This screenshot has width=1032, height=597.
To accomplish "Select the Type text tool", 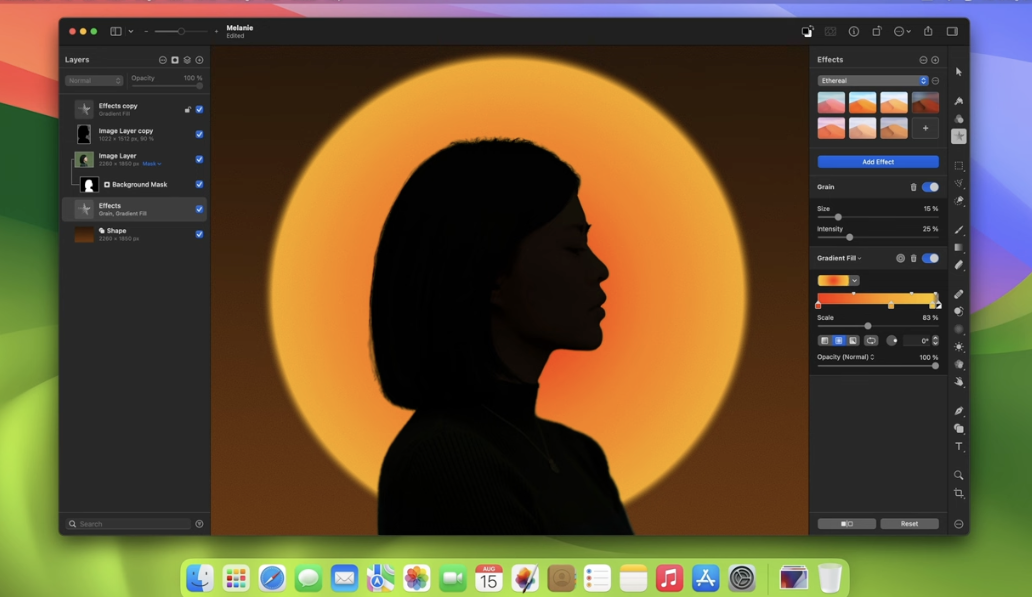I will pos(958,446).
